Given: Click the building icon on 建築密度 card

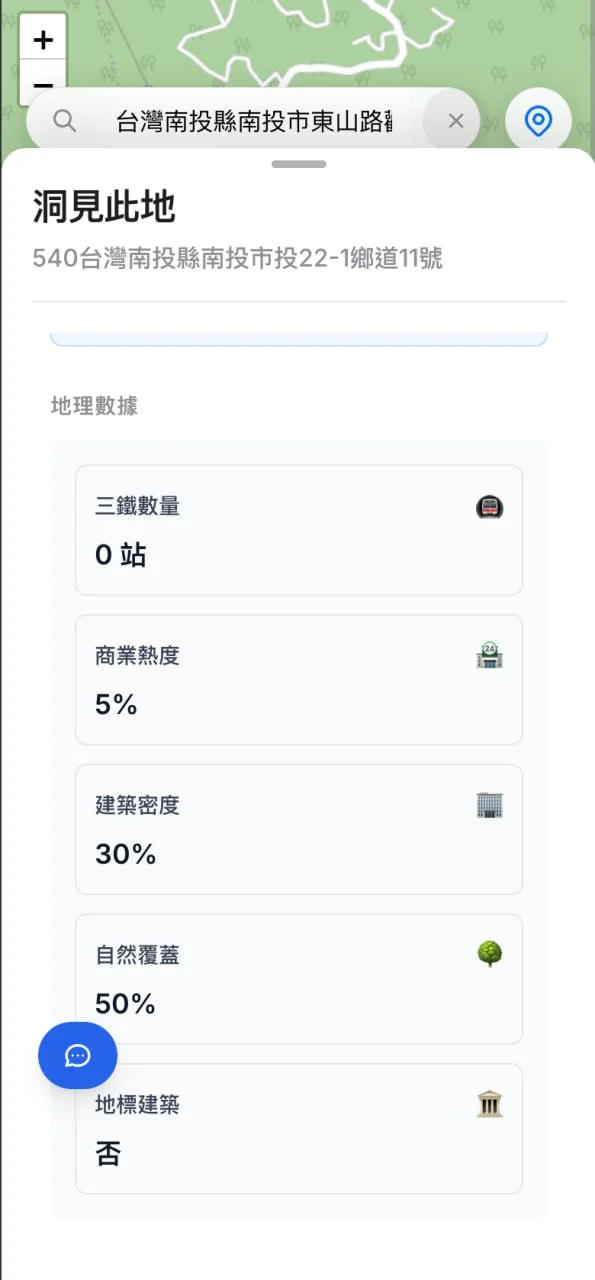Looking at the screenshot, I should 489,805.
